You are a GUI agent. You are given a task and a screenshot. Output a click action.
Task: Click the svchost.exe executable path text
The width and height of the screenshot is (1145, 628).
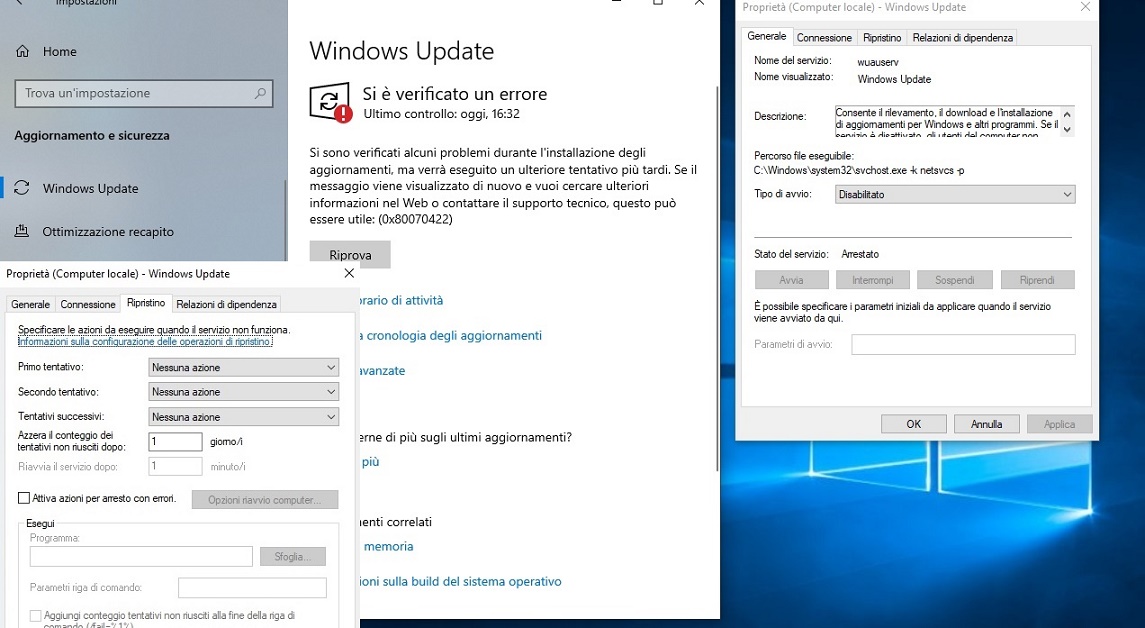(859, 171)
